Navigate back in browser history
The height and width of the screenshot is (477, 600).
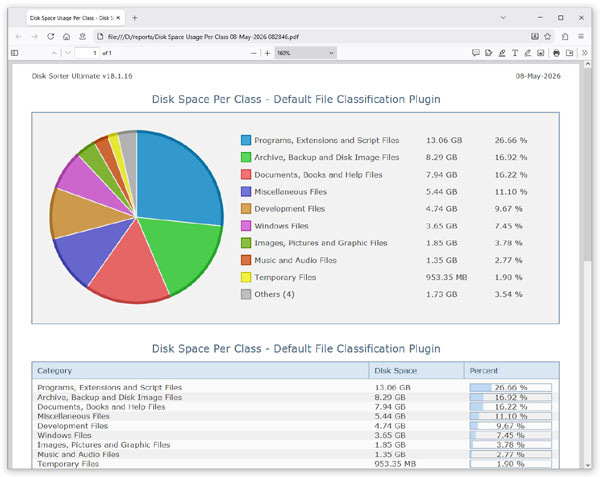click(x=18, y=37)
